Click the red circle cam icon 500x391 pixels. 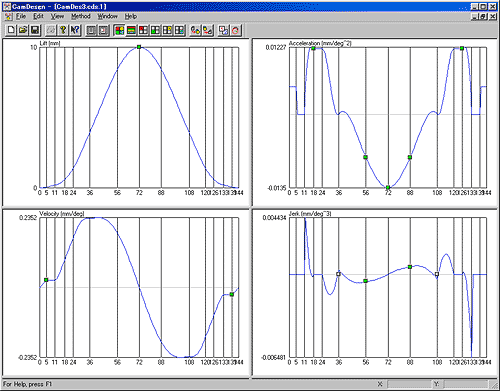pyautogui.click(x=235, y=30)
